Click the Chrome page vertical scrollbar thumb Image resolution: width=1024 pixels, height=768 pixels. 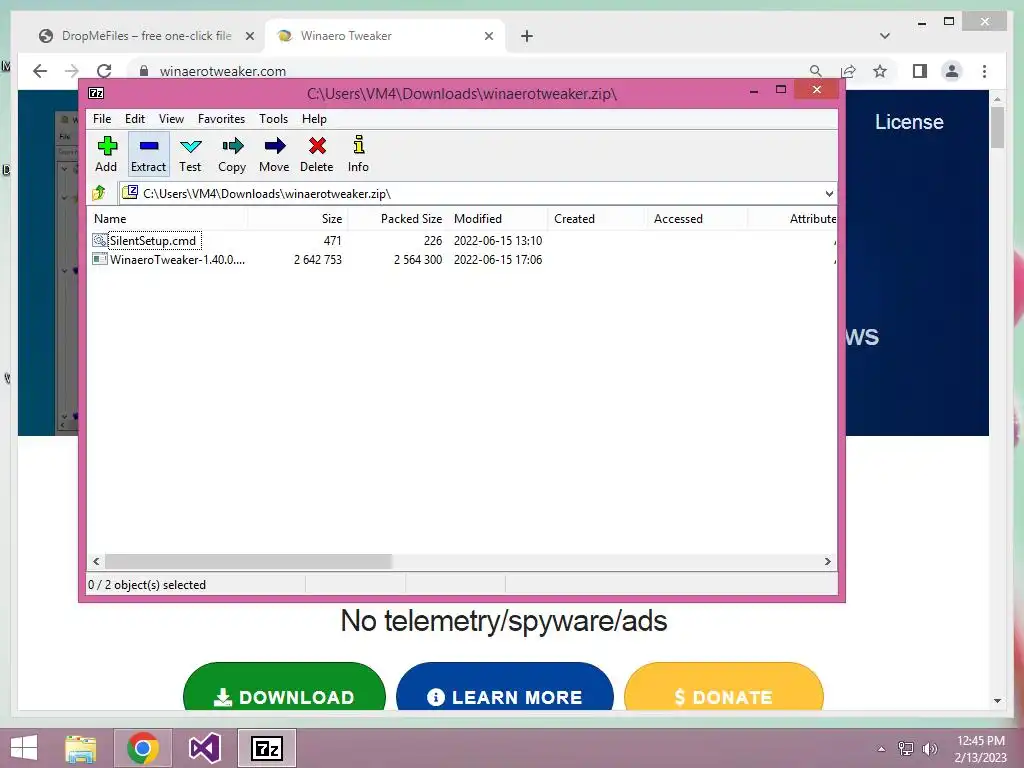coord(997,127)
